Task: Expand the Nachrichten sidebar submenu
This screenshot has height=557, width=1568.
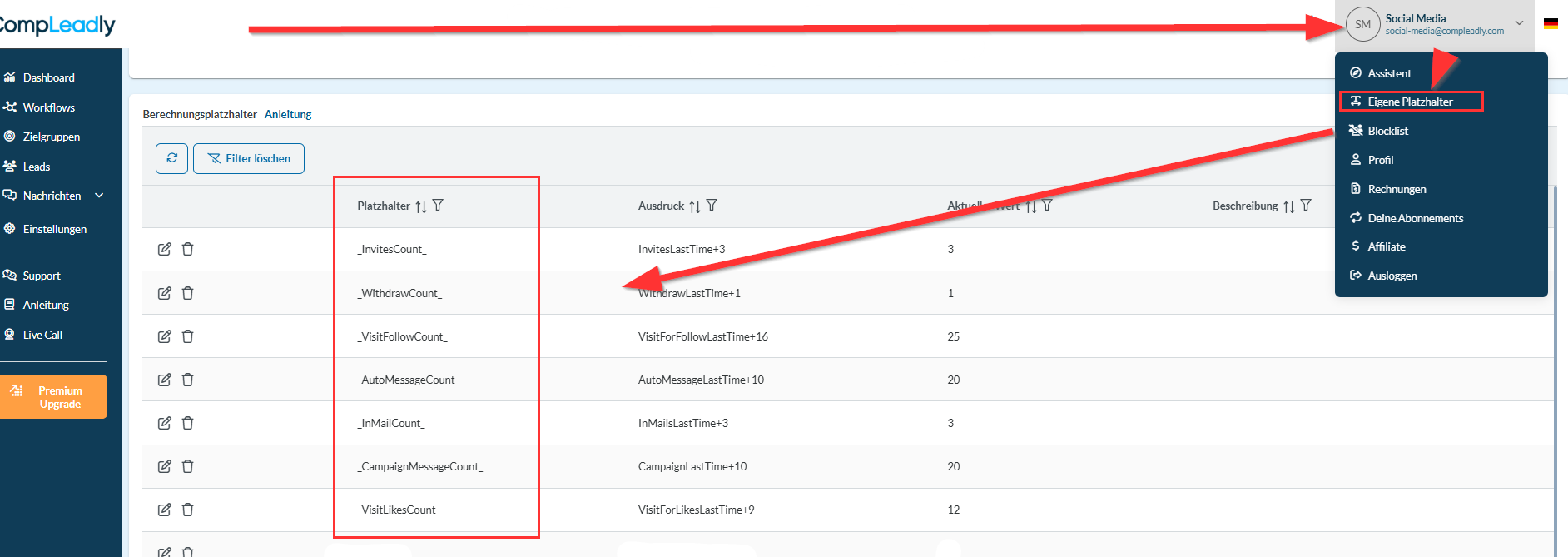Action: [99, 196]
